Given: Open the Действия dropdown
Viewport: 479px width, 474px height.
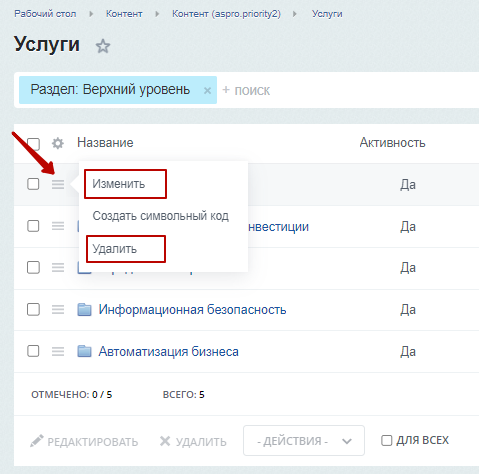Looking at the screenshot, I should (304, 440).
